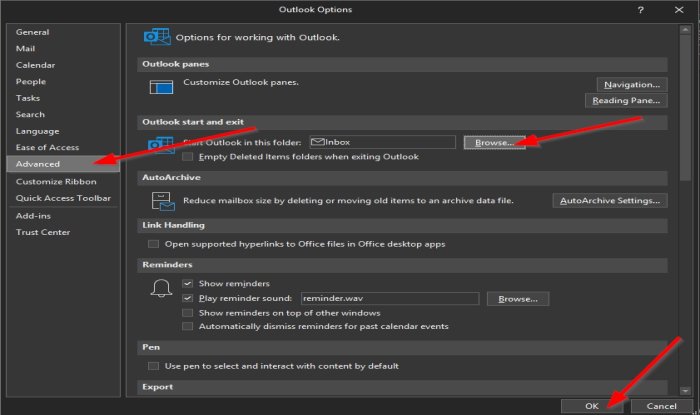This screenshot has height=415, width=700.
Task: Close the Outlook Options dialog
Action: coord(679,10)
